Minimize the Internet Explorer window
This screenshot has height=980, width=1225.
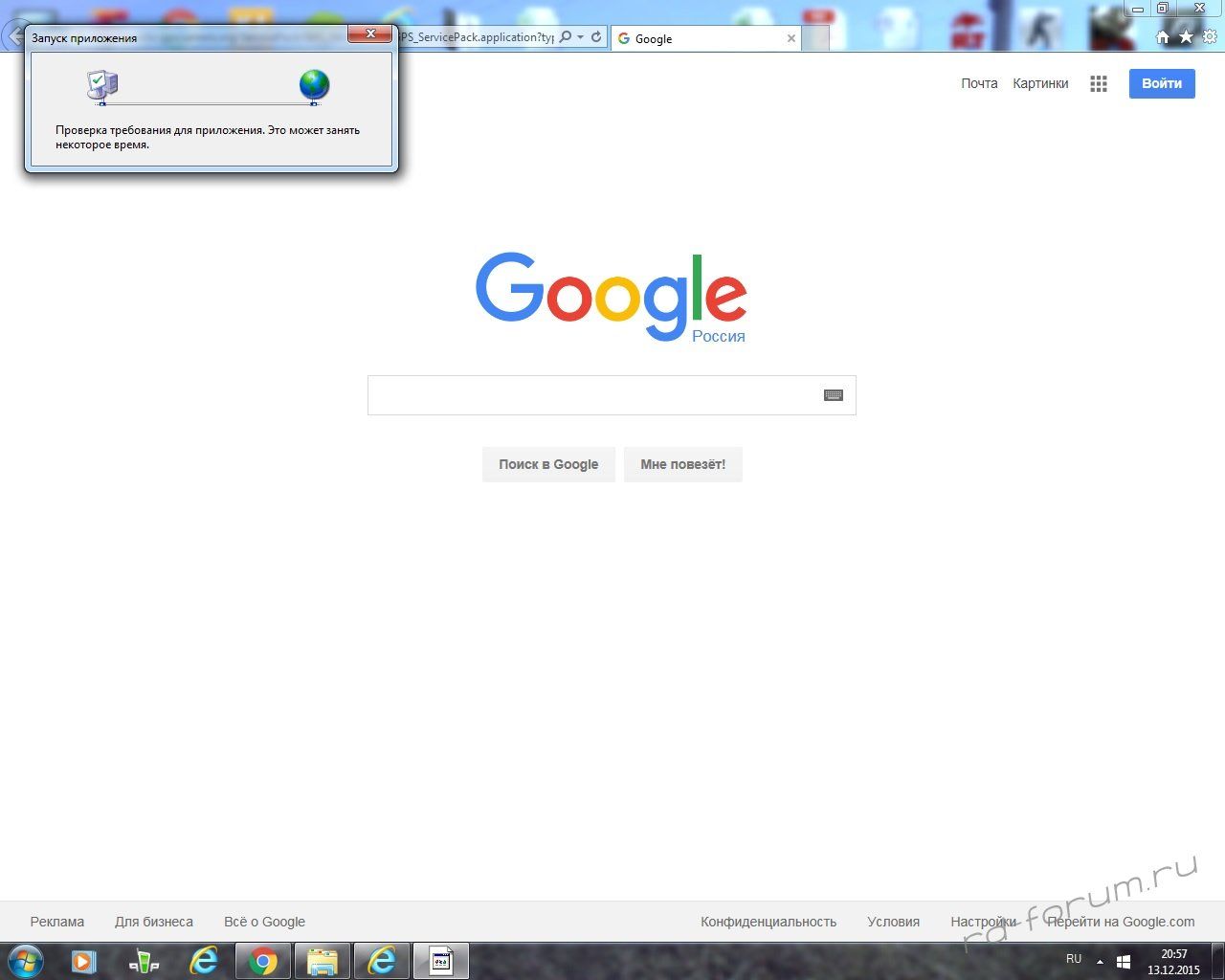click(x=1137, y=9)
